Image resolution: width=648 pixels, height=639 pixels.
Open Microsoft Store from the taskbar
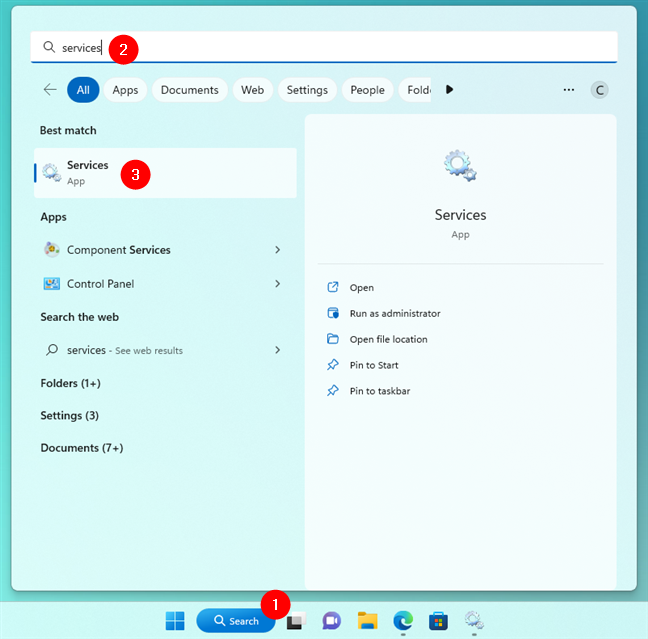click(x=438, y=621)
